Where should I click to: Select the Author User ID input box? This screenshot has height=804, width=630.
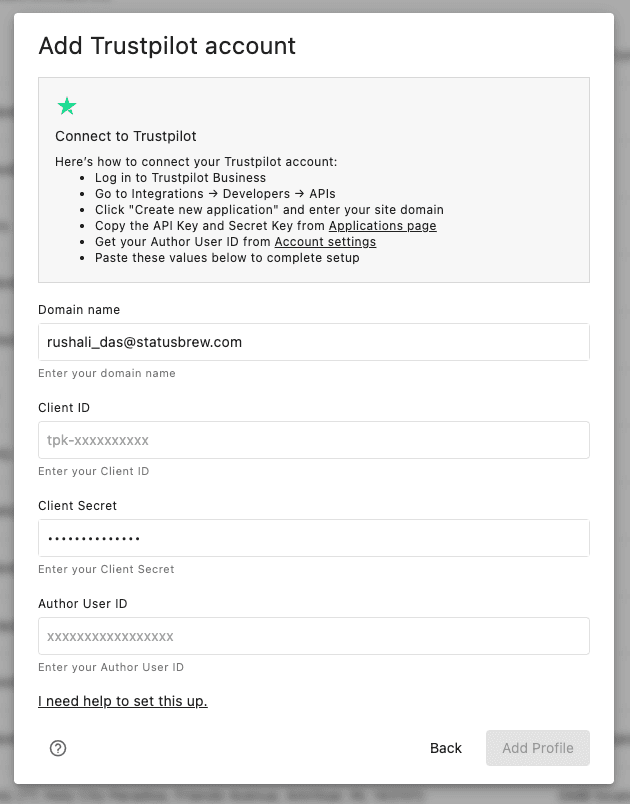[313, 636]
